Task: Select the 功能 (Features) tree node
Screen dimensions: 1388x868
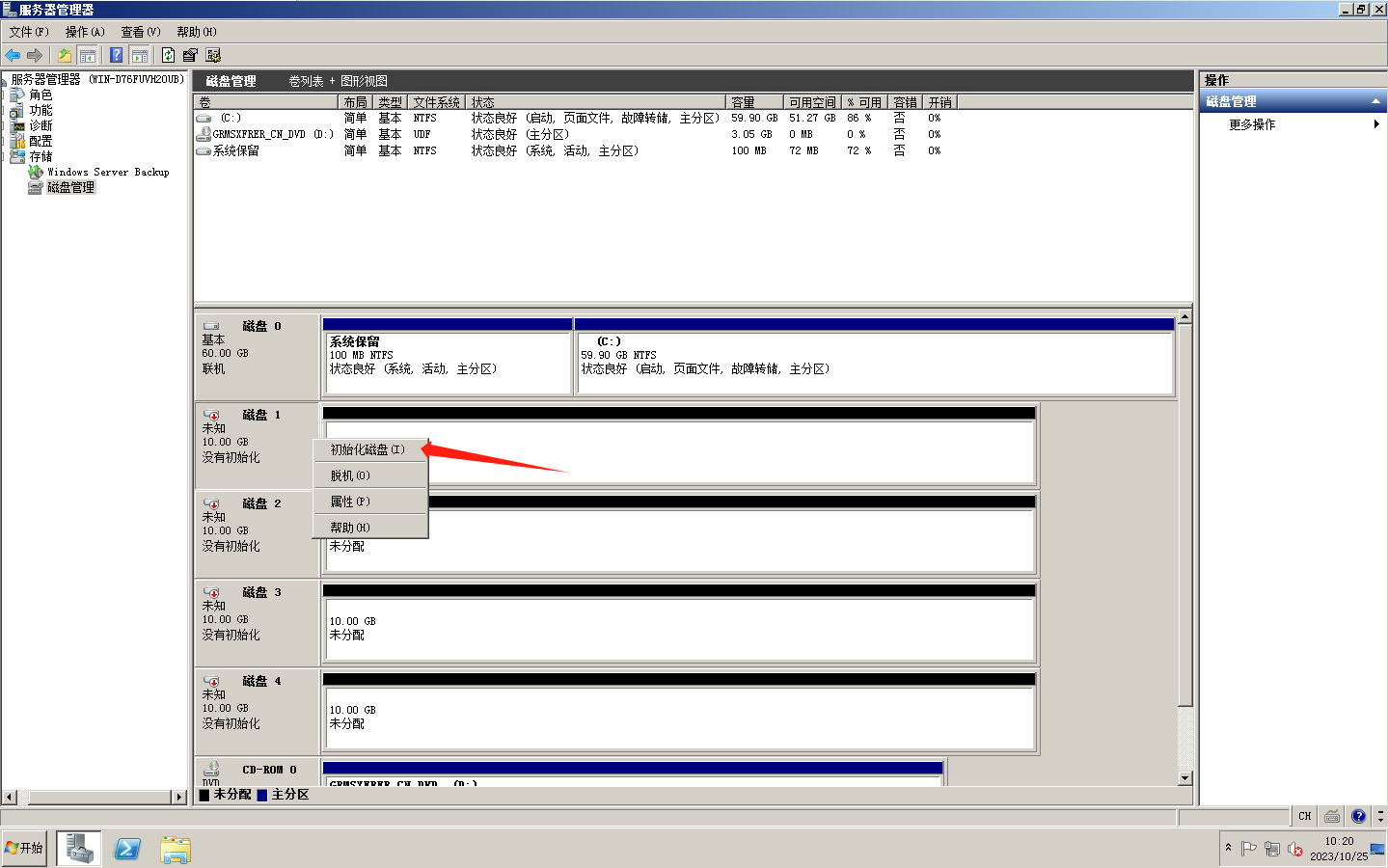Action: click(x=41, y=110)
